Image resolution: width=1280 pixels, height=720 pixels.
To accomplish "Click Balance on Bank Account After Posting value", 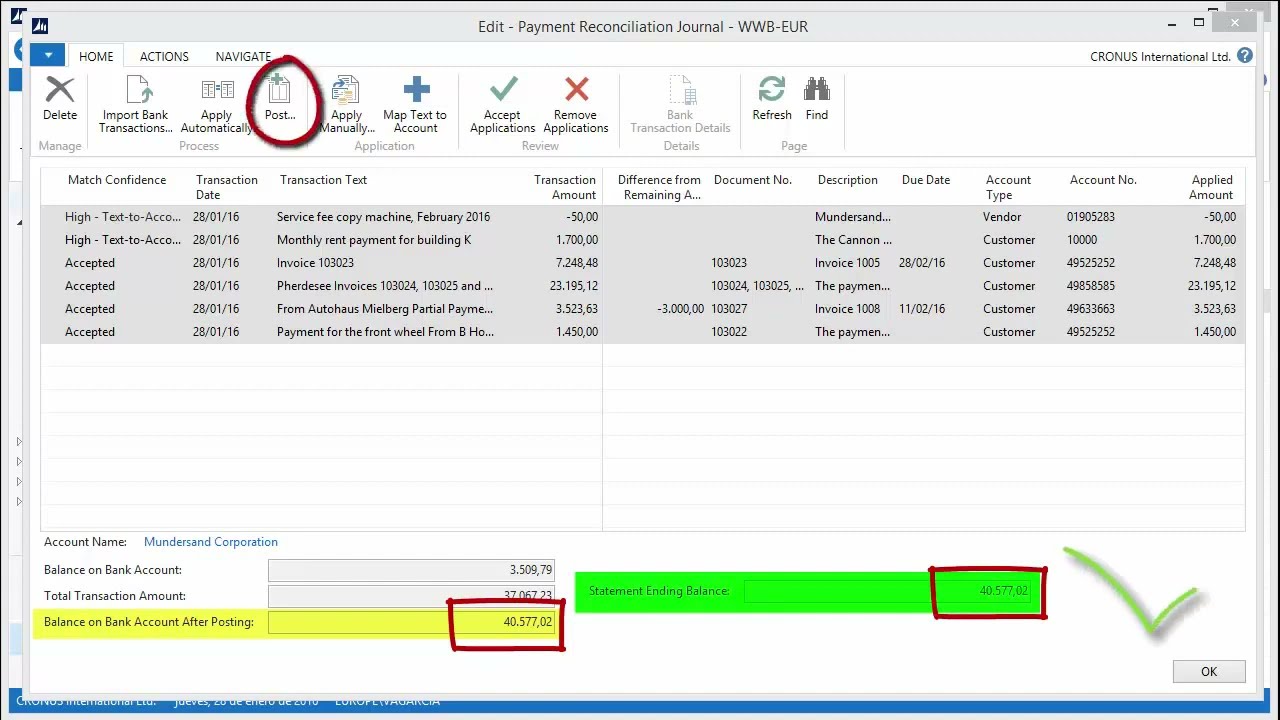I will pos(411,622).
